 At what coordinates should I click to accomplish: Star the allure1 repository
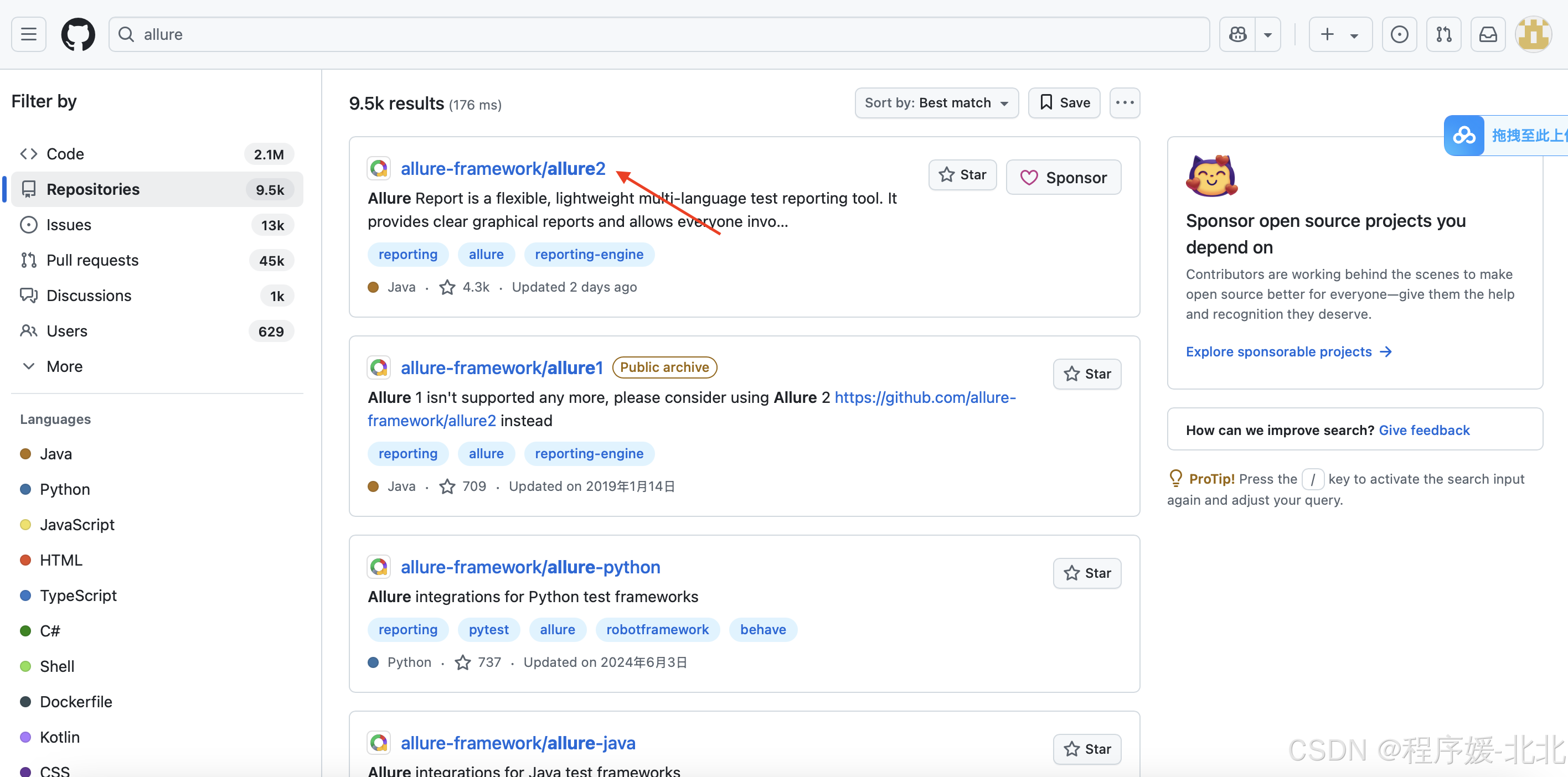click(1087, 374)
